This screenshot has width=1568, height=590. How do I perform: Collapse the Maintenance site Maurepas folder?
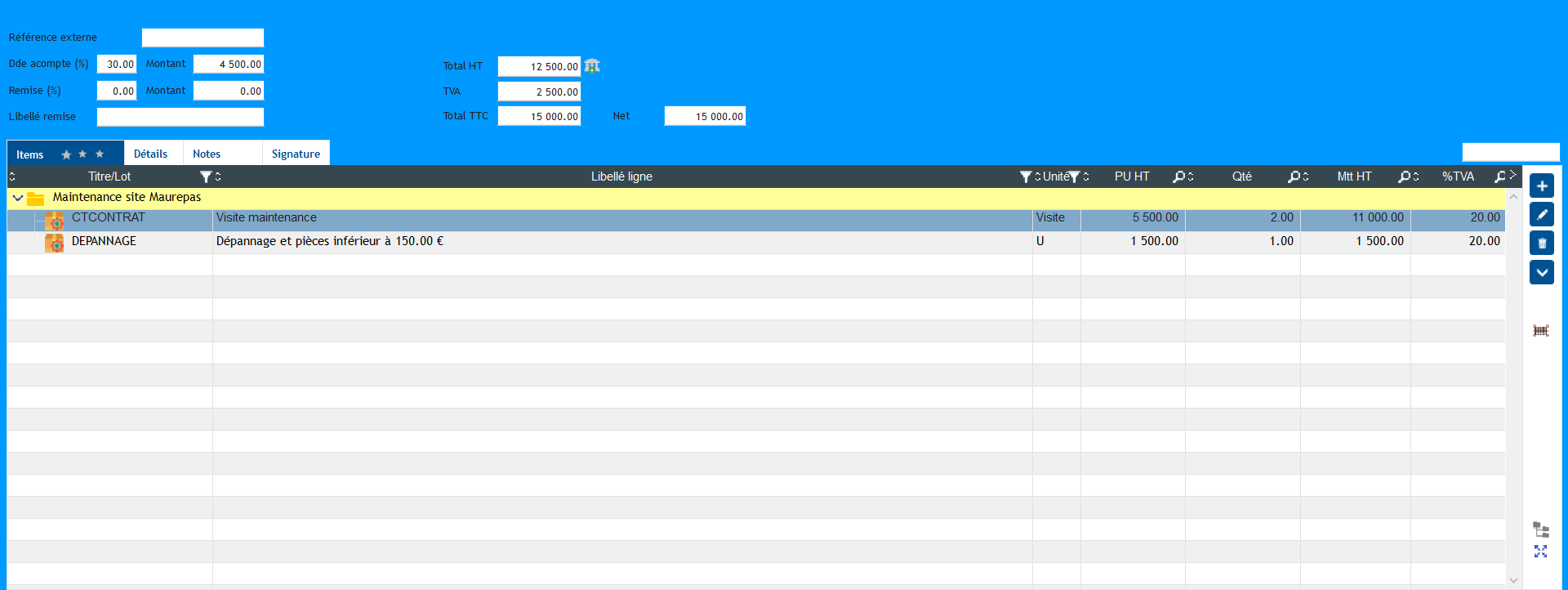[x=18, y=198]
